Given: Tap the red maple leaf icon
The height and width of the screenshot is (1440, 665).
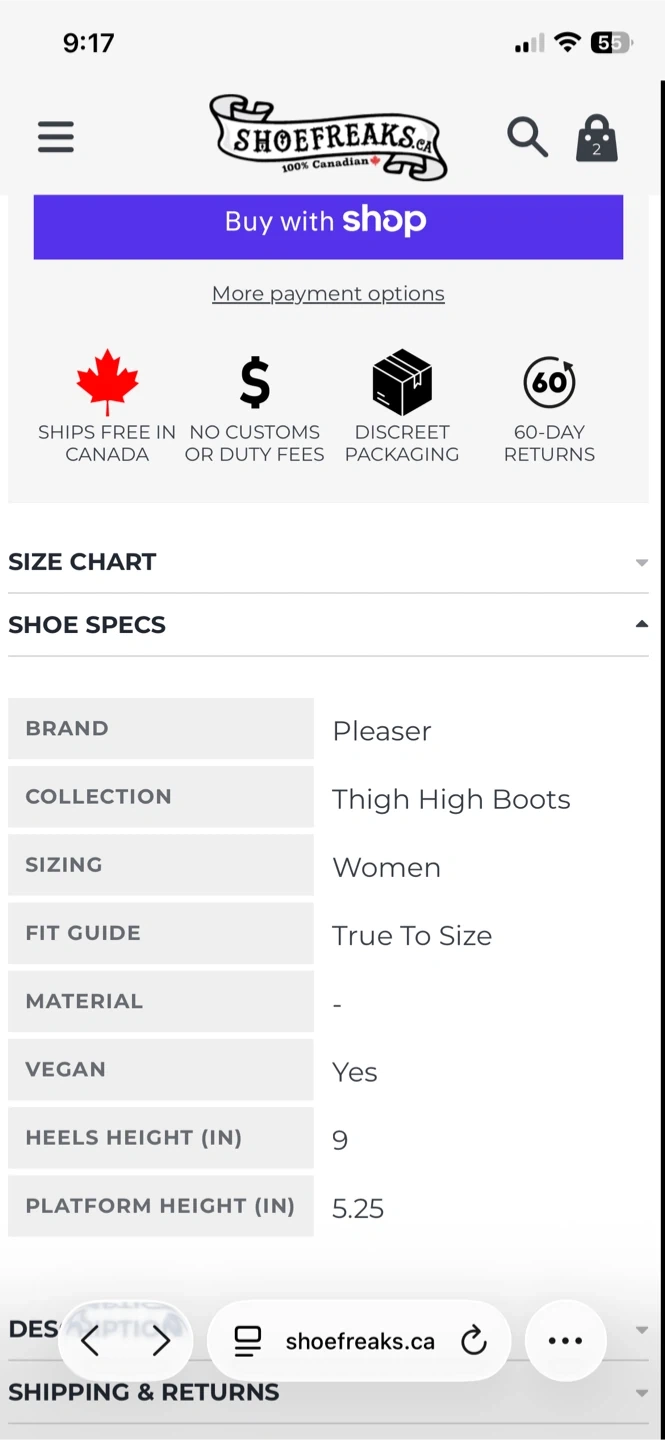Looking at the screenshot, I should (x=107, y=382).
